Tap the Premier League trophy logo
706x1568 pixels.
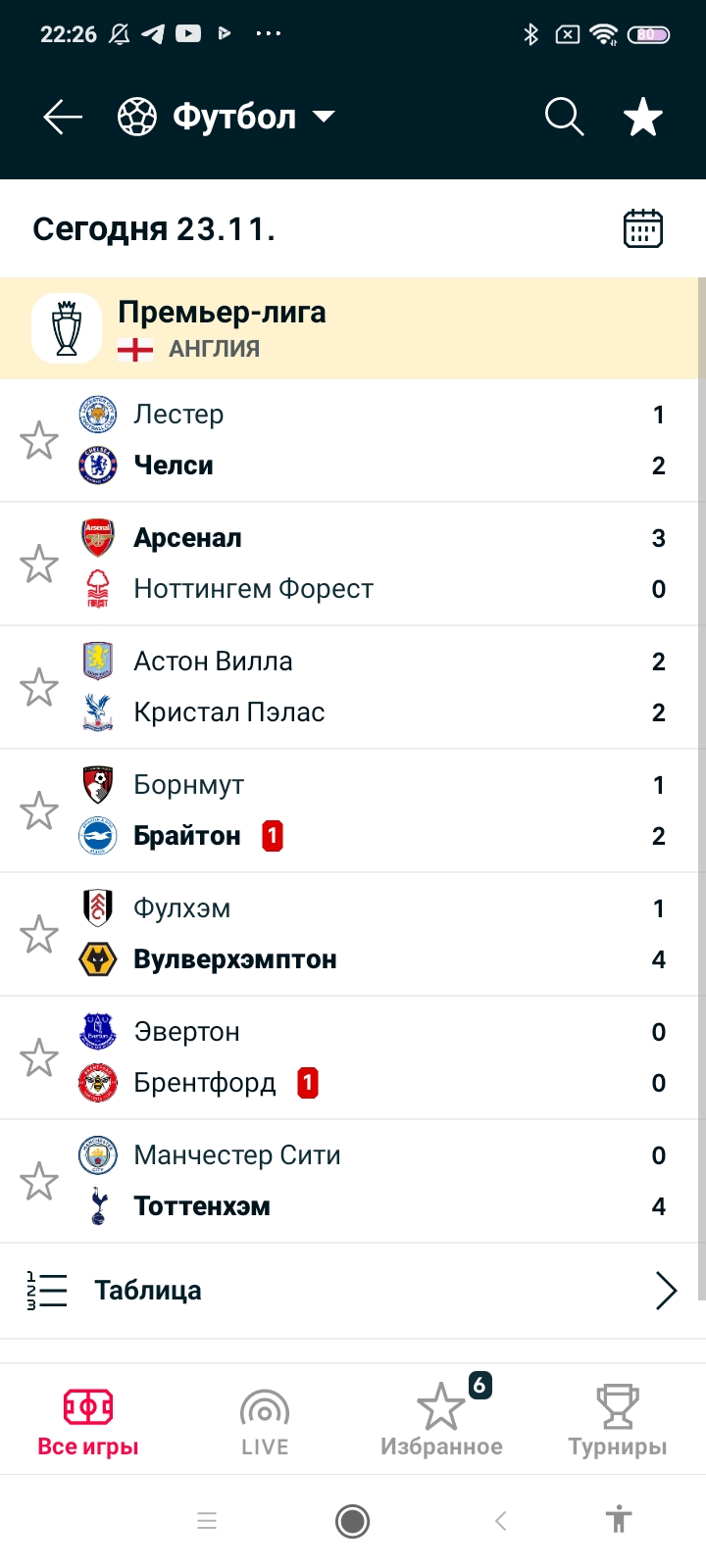[x=67, y=328]
